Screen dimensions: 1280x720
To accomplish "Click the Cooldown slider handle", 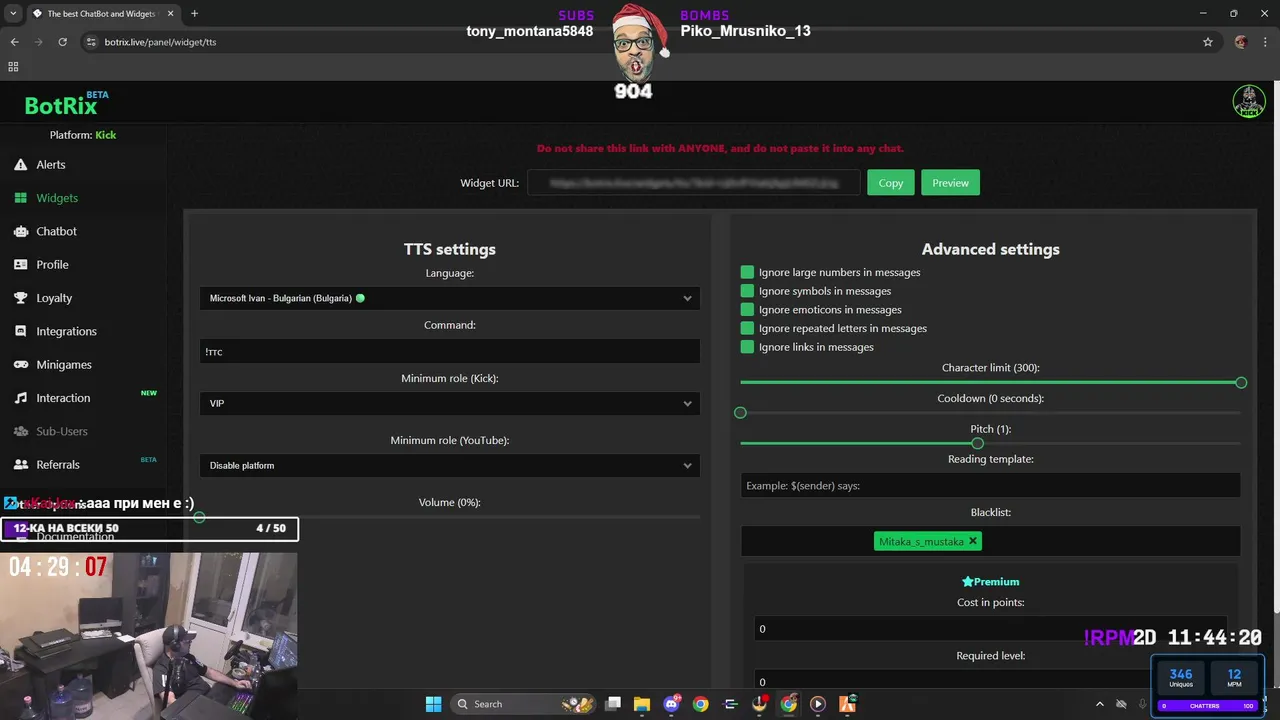I will click(740, 413).
